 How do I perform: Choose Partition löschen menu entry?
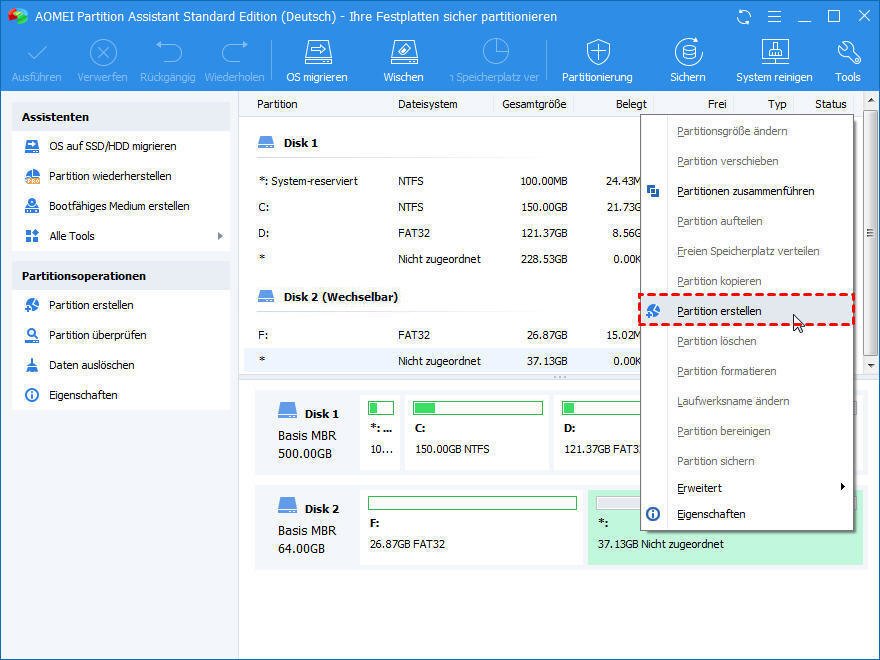coord(746,341)
